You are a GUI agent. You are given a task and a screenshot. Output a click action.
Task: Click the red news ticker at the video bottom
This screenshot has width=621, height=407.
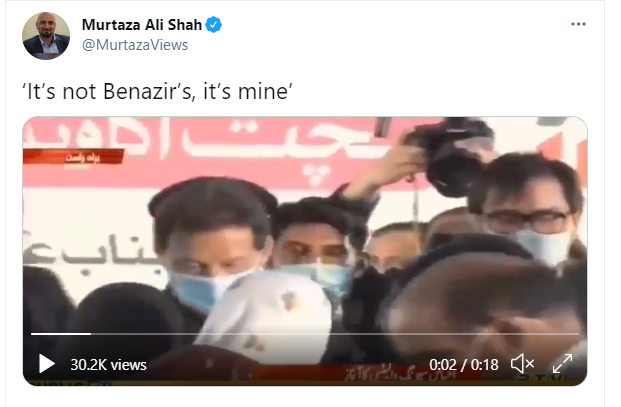368,374
